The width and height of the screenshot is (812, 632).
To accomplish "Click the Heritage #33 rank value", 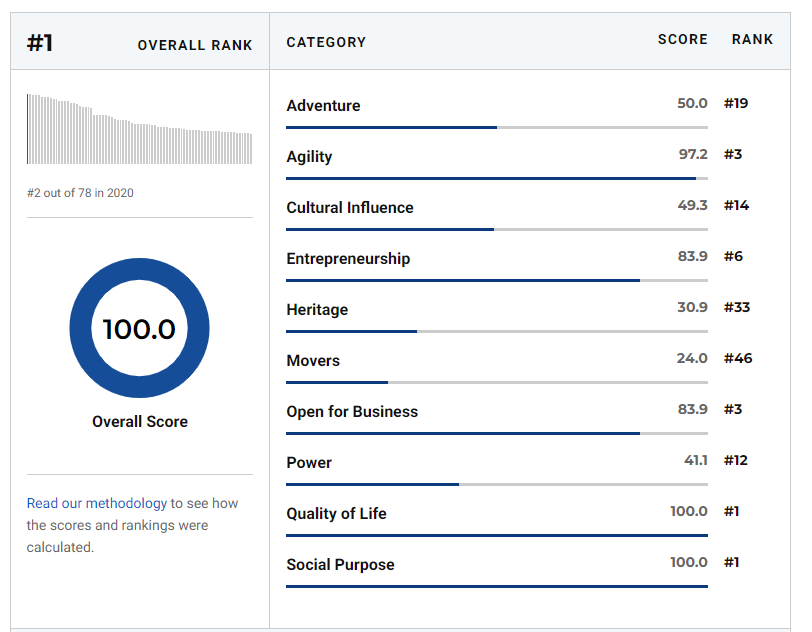I will [736, 308].
